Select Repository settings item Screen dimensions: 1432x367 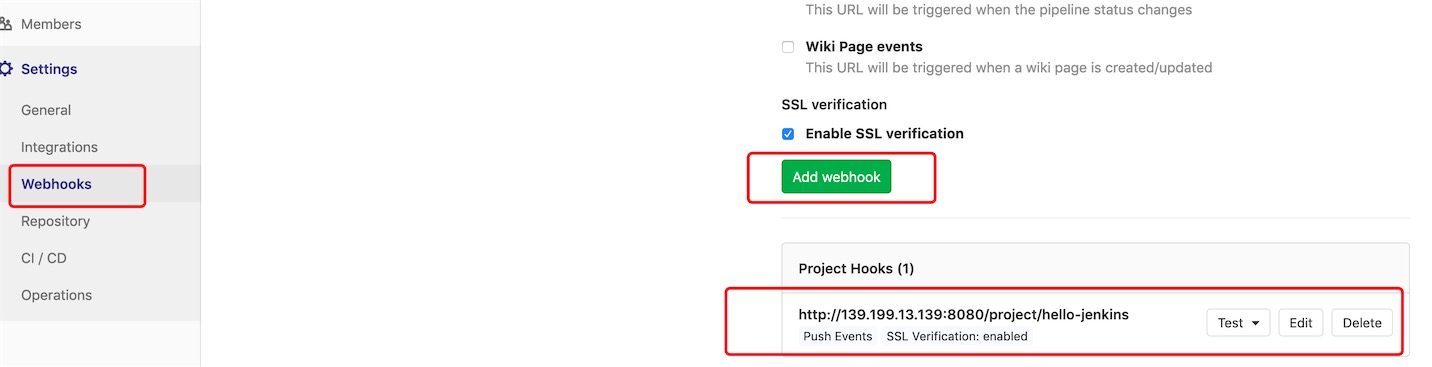(x=55, y=221)
